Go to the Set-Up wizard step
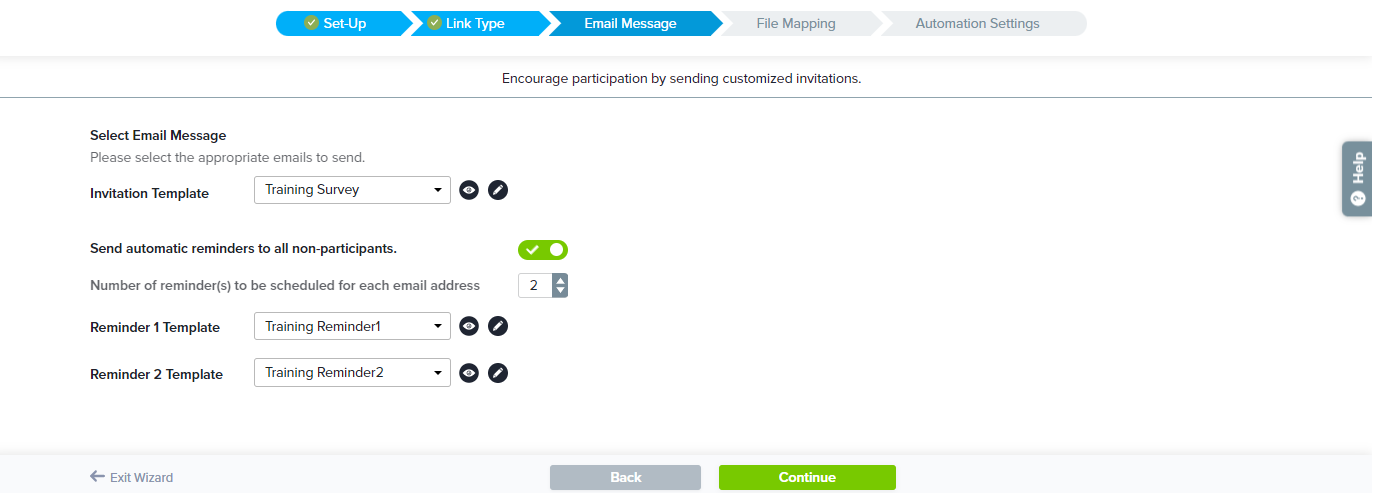This screenshot has width=1374, height=496. click(337, 23)
